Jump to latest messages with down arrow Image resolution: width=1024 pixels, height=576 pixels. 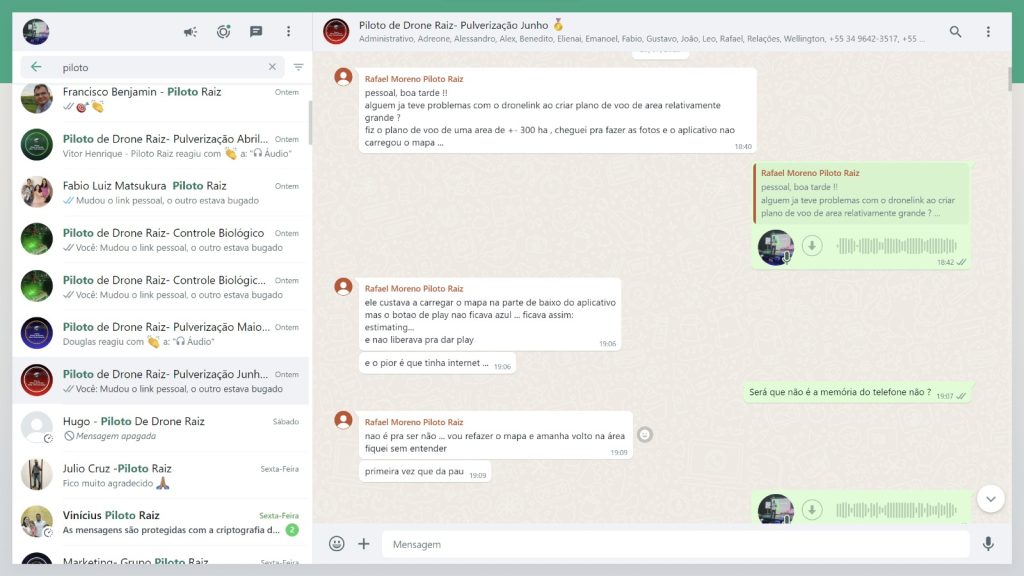pos(991,499)
